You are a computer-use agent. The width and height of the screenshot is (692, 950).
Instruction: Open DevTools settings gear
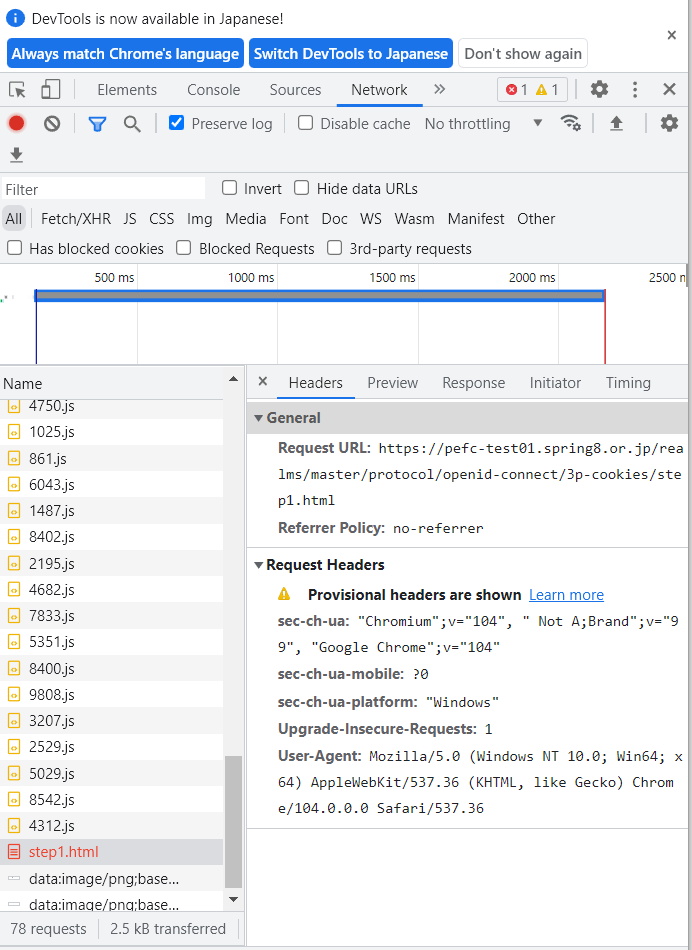coord(599,89)
